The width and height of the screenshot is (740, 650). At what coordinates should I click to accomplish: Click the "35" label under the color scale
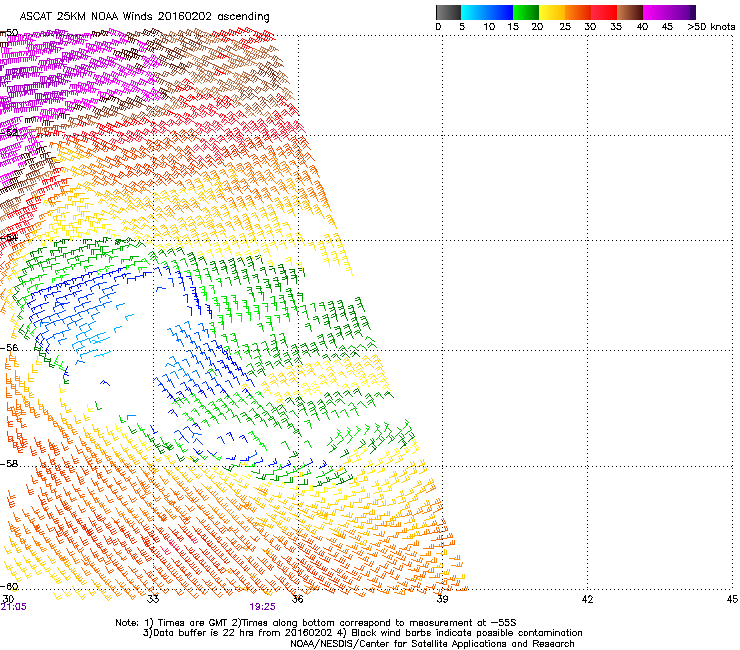(616, 27)
